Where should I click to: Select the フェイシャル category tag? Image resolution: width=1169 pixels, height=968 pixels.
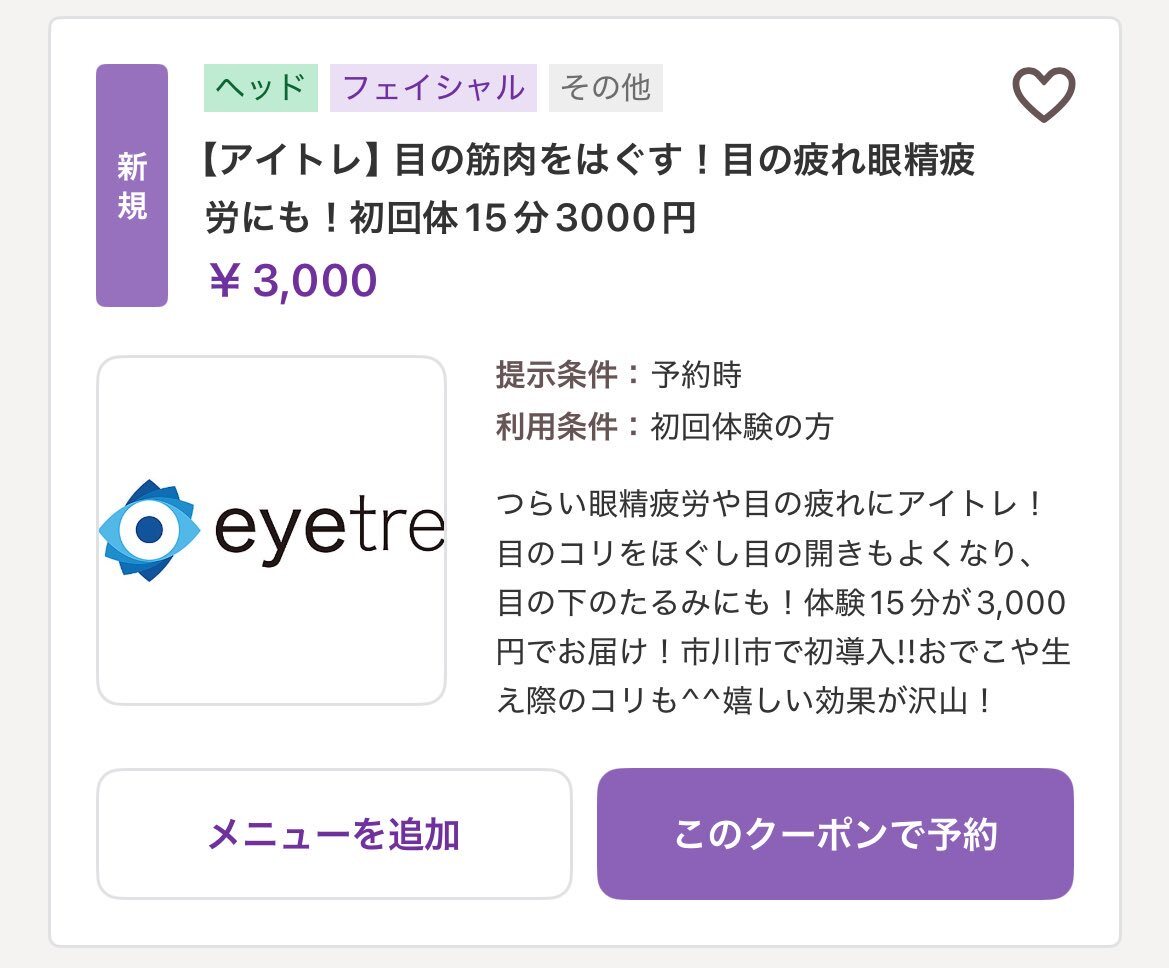(x=433, y=88)
